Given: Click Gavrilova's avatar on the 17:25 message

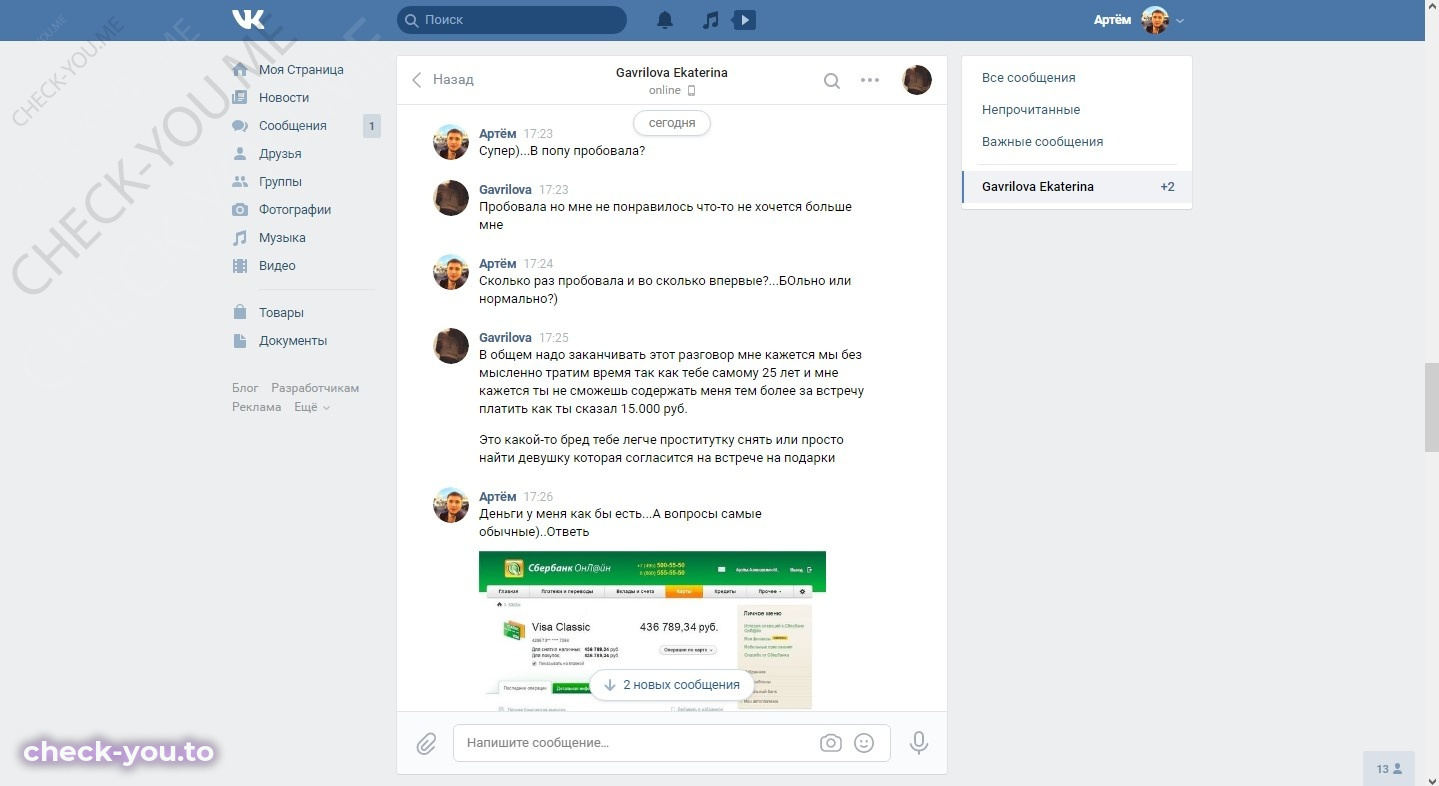Looking at the screenshot, I should pos(451,346).
